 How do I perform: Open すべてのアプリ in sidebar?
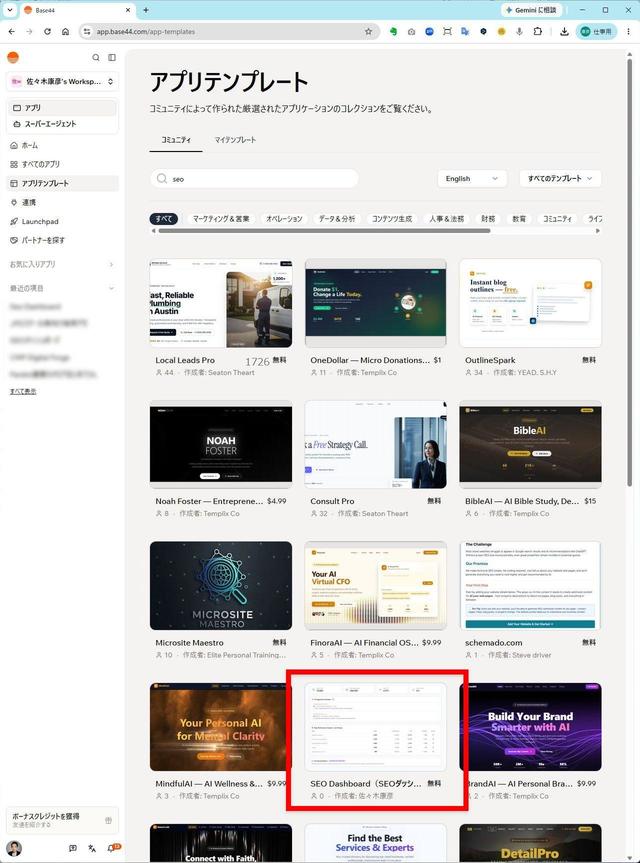pos(62,164)
